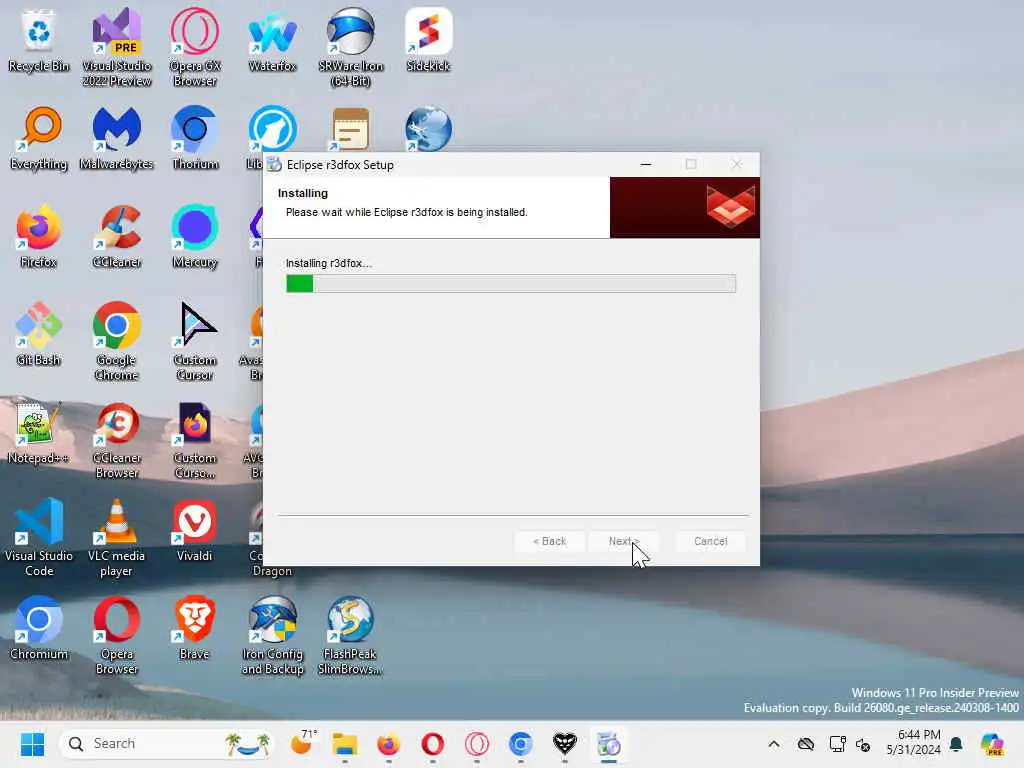The width and height of the screenshot is (1024, 768).
Task: Open the Copilot Preview taskbar icon
Action: (x=993, y=744)
